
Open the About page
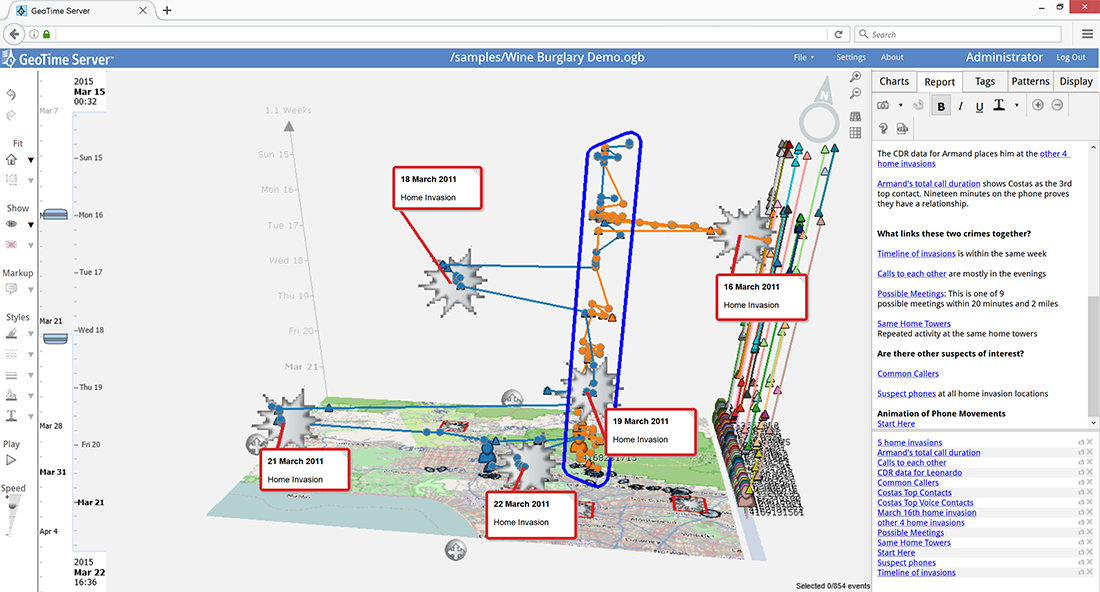pos(892,58)
